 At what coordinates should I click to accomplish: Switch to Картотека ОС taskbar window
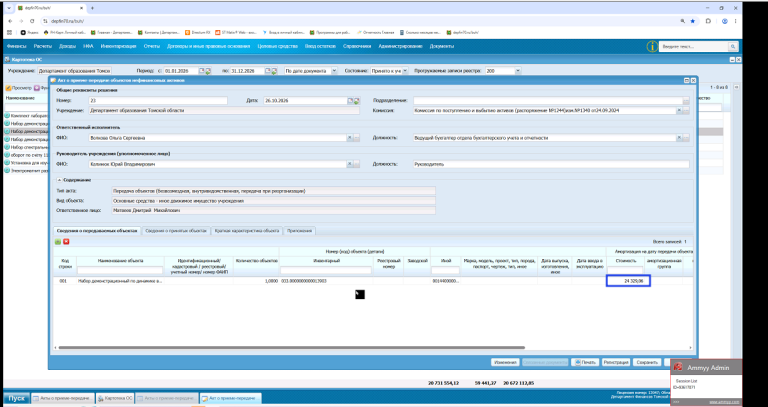(x=115, y=399)
